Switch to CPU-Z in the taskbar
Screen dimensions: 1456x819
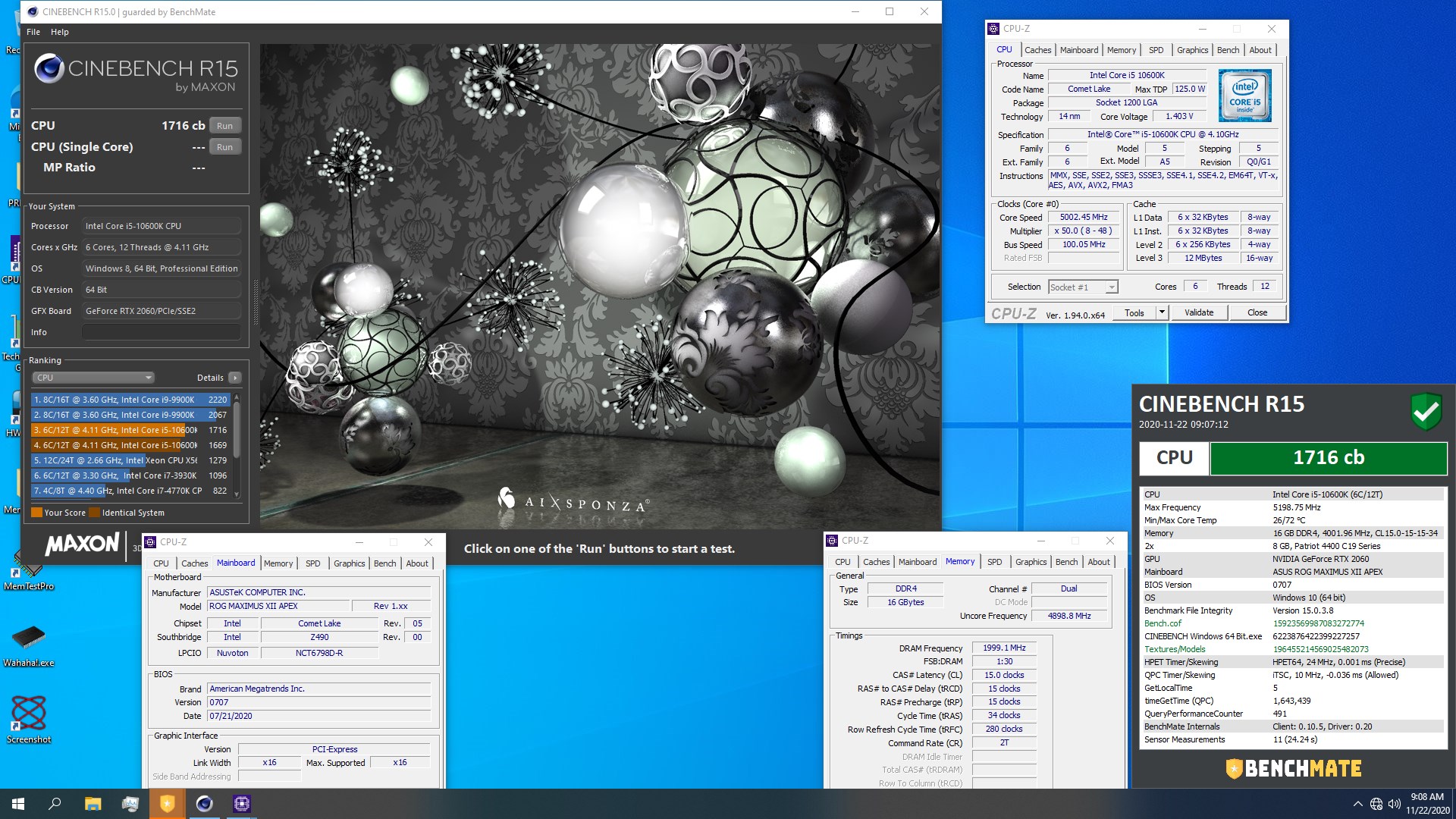(241, 804)
